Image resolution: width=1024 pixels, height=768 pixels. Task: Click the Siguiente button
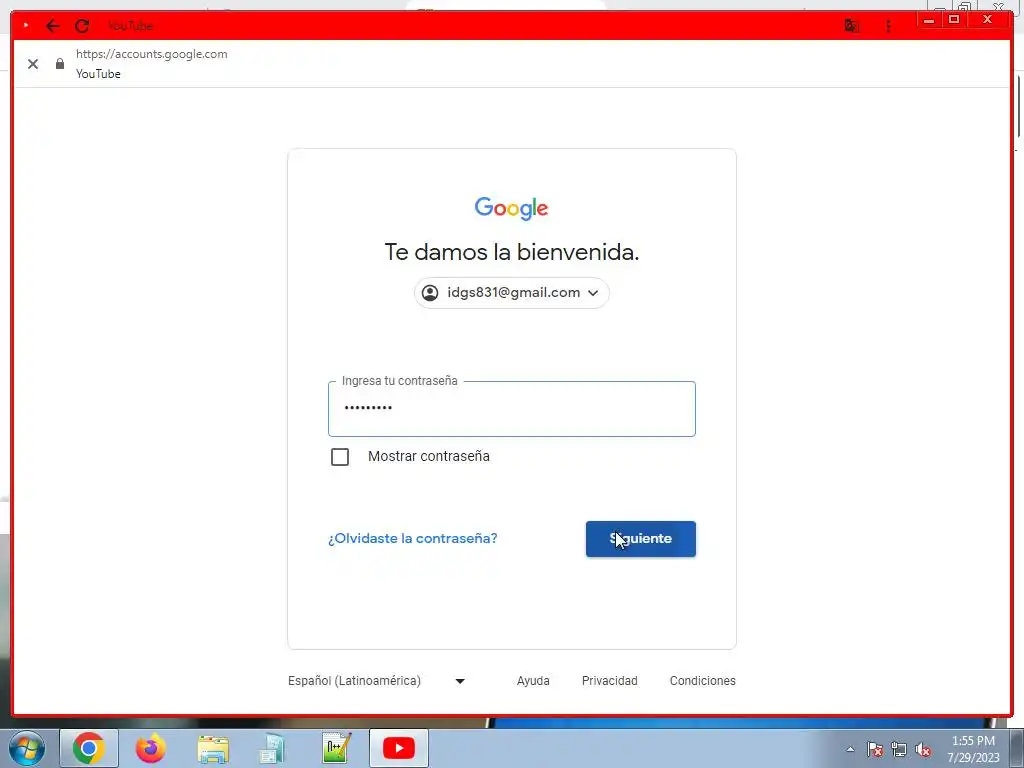(x=641, y=539)
